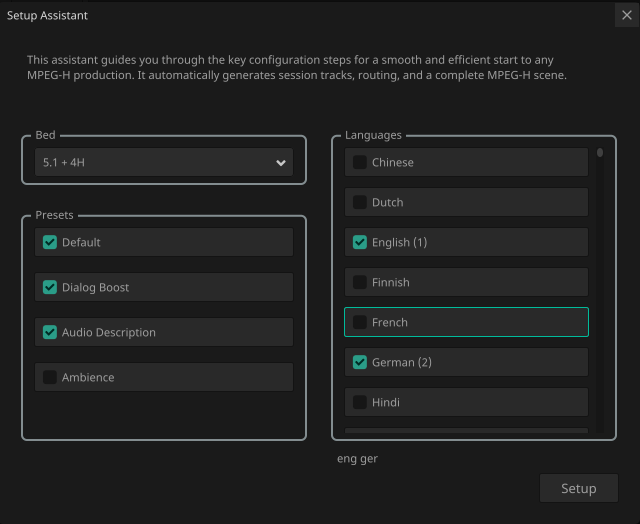Disable the Dialog Boost preset

(x=50, y=287)
